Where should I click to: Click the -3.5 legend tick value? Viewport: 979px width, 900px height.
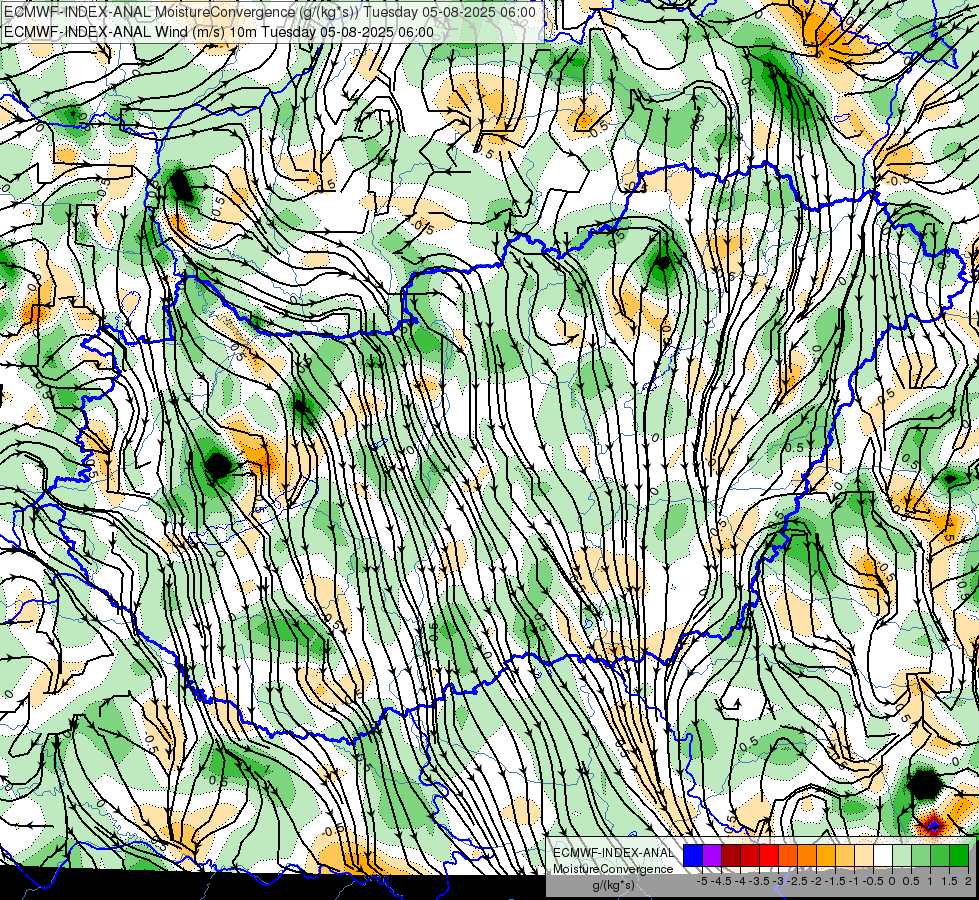pyautogui.click(x=759, y=881)
